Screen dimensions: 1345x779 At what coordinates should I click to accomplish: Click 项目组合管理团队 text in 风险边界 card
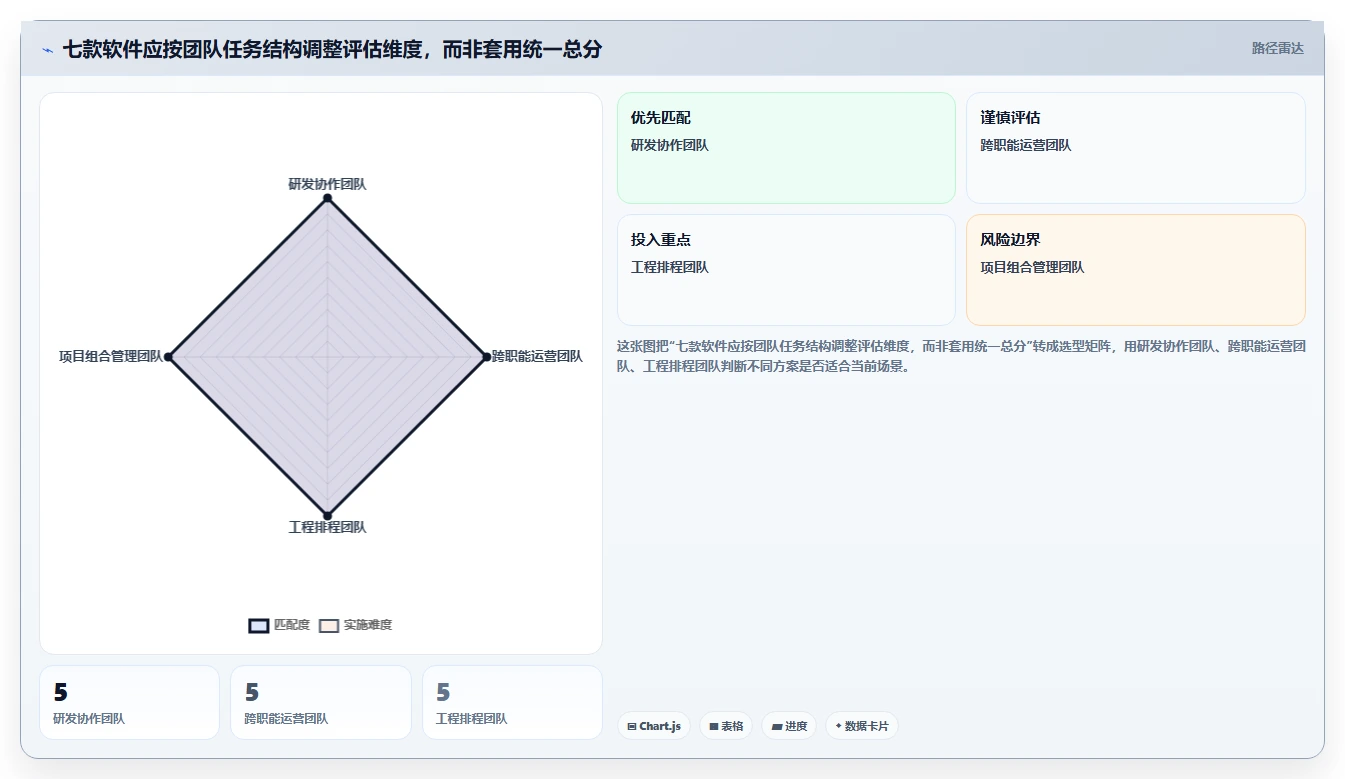[1032, 267]
